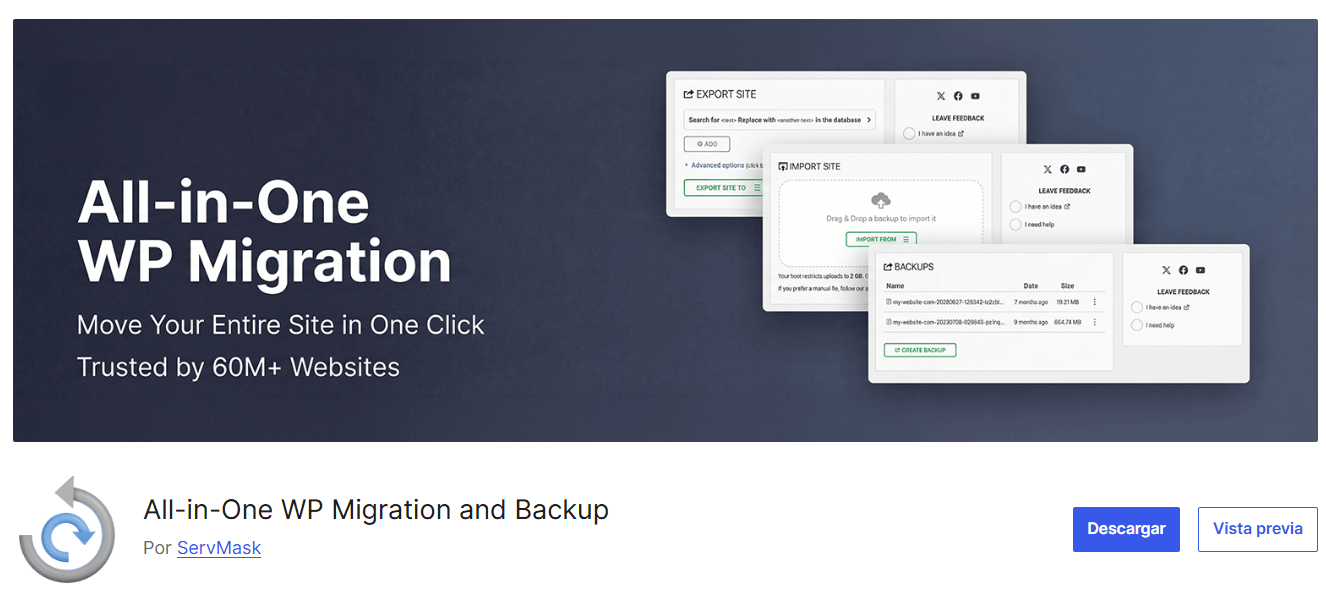
Task: Click the CREATE BACKUP button
Action: (x=920, y=350)
